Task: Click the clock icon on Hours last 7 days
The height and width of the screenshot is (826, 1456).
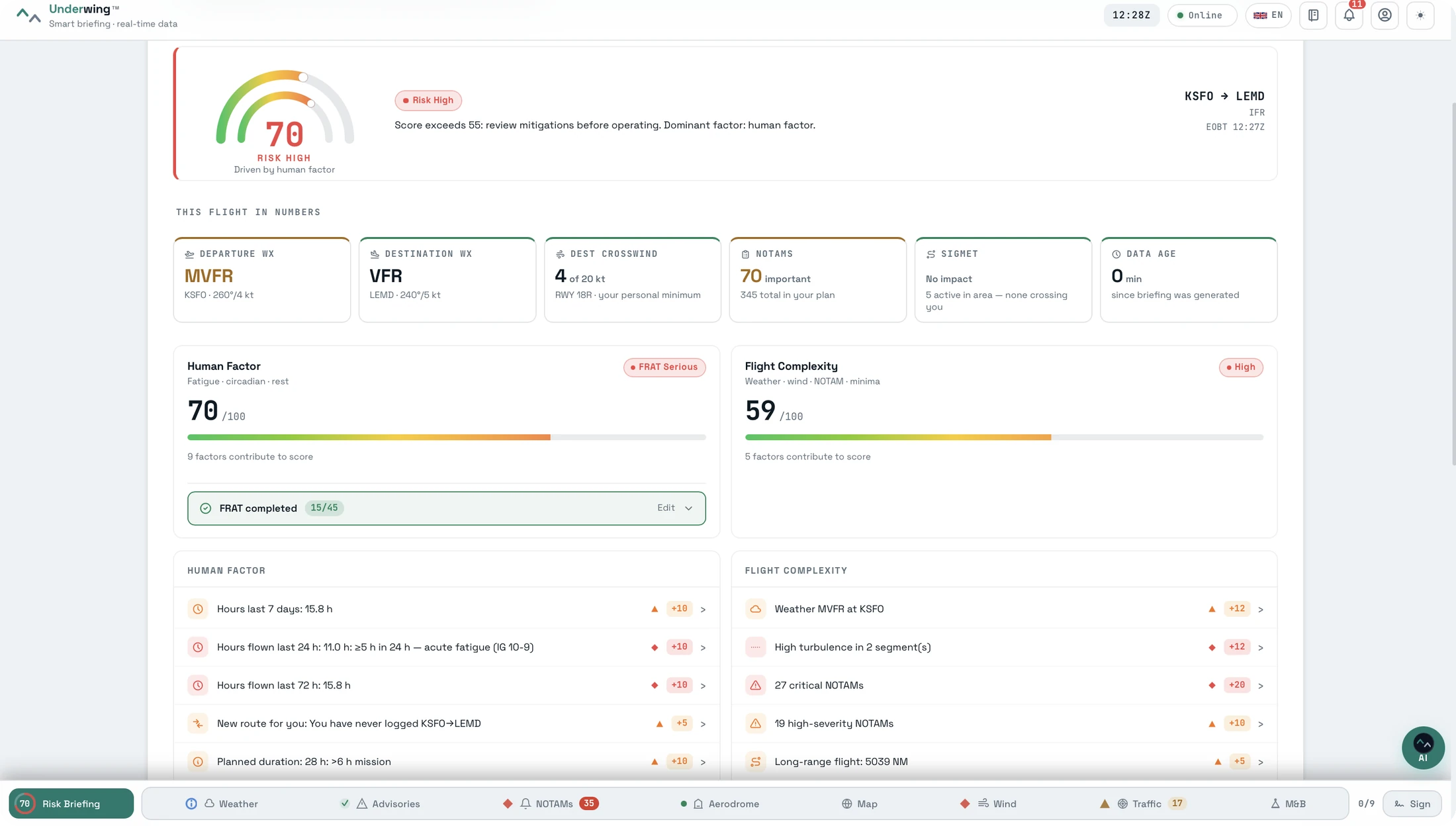Action: pos(198,609)
